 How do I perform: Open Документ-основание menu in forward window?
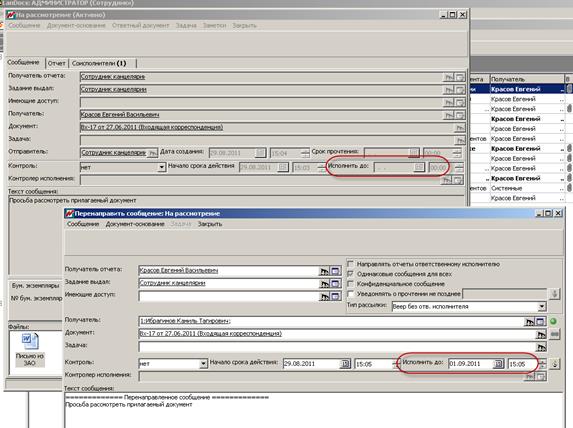135,224
